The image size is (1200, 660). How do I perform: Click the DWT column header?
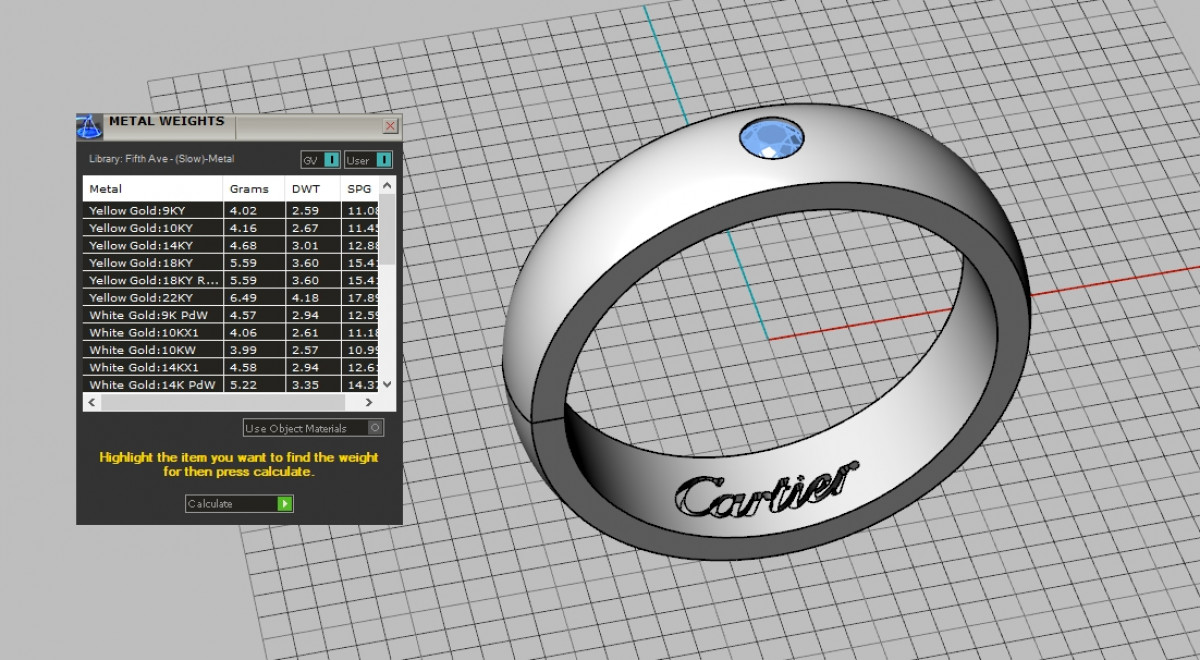pyautogui.click(x=312, y=188)
